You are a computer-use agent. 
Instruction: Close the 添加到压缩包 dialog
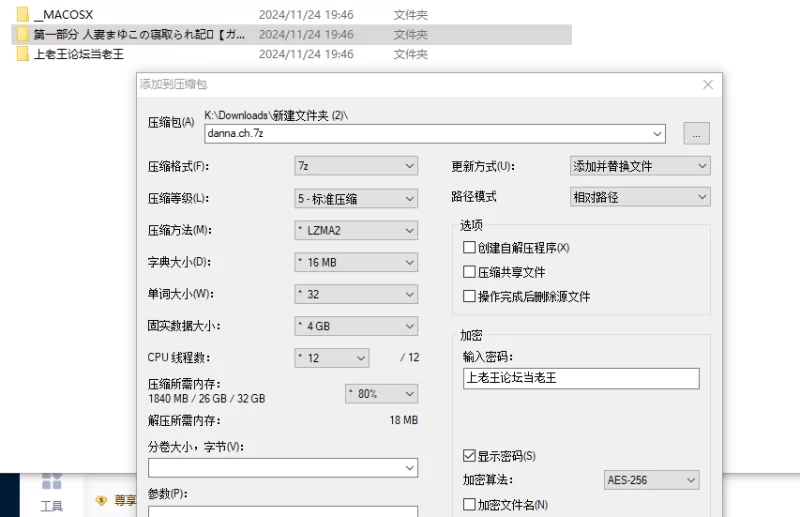tap(708, 85)
